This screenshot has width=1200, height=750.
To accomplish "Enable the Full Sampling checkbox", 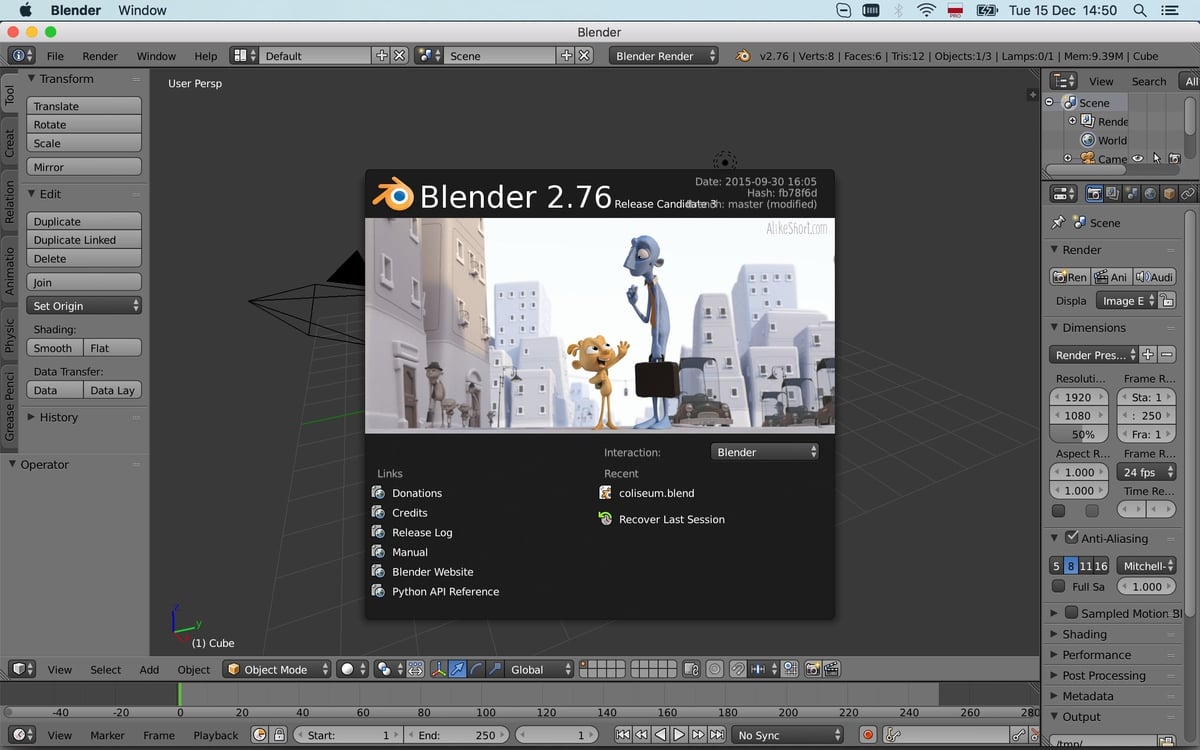I will (x=1057, y=586).
